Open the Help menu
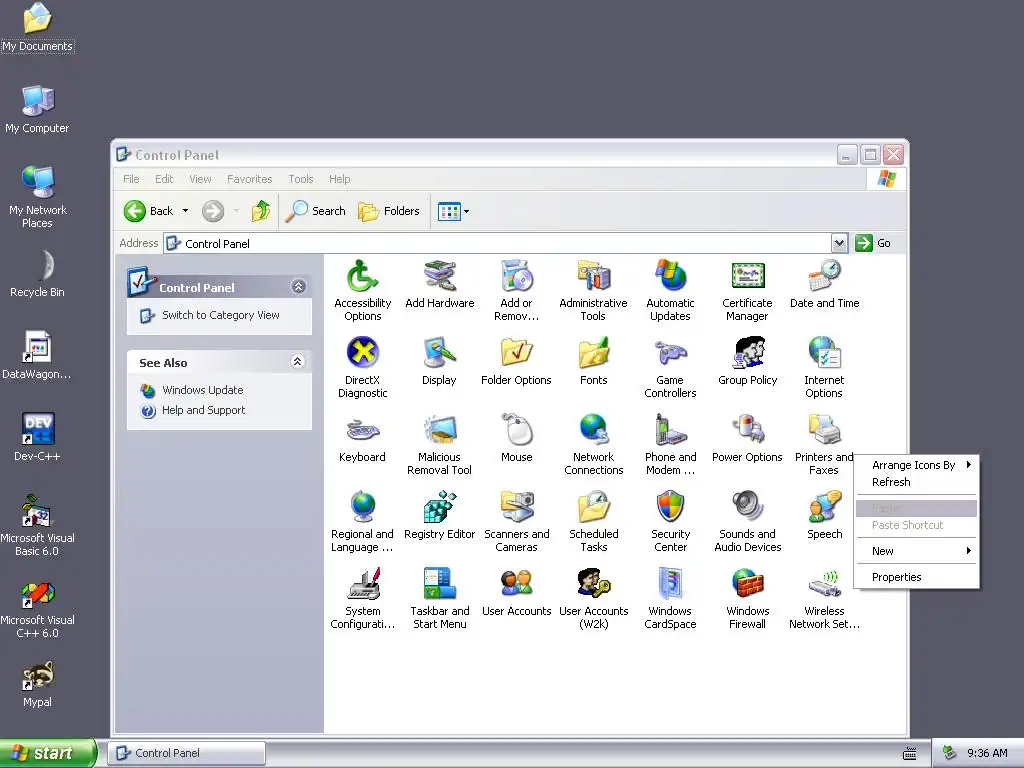Viewport: 1024px width, 768px height. pos(340,179)
